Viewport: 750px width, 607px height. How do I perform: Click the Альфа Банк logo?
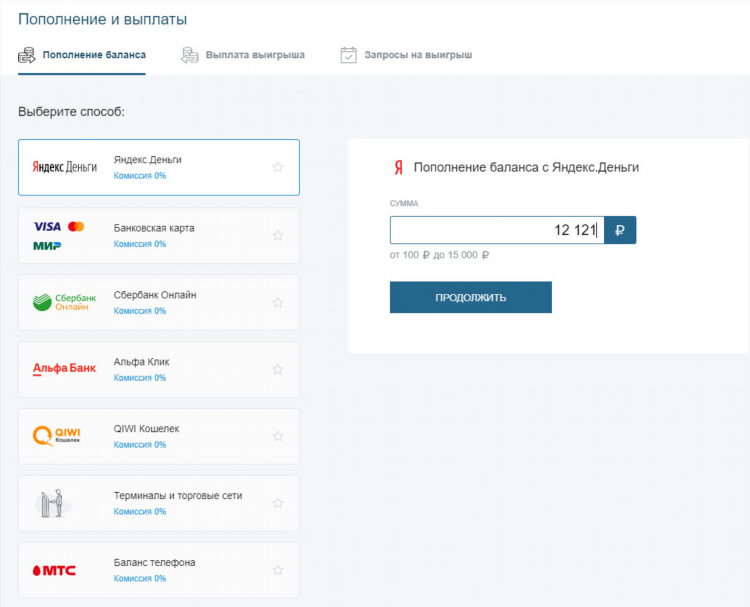coord(65,368)
